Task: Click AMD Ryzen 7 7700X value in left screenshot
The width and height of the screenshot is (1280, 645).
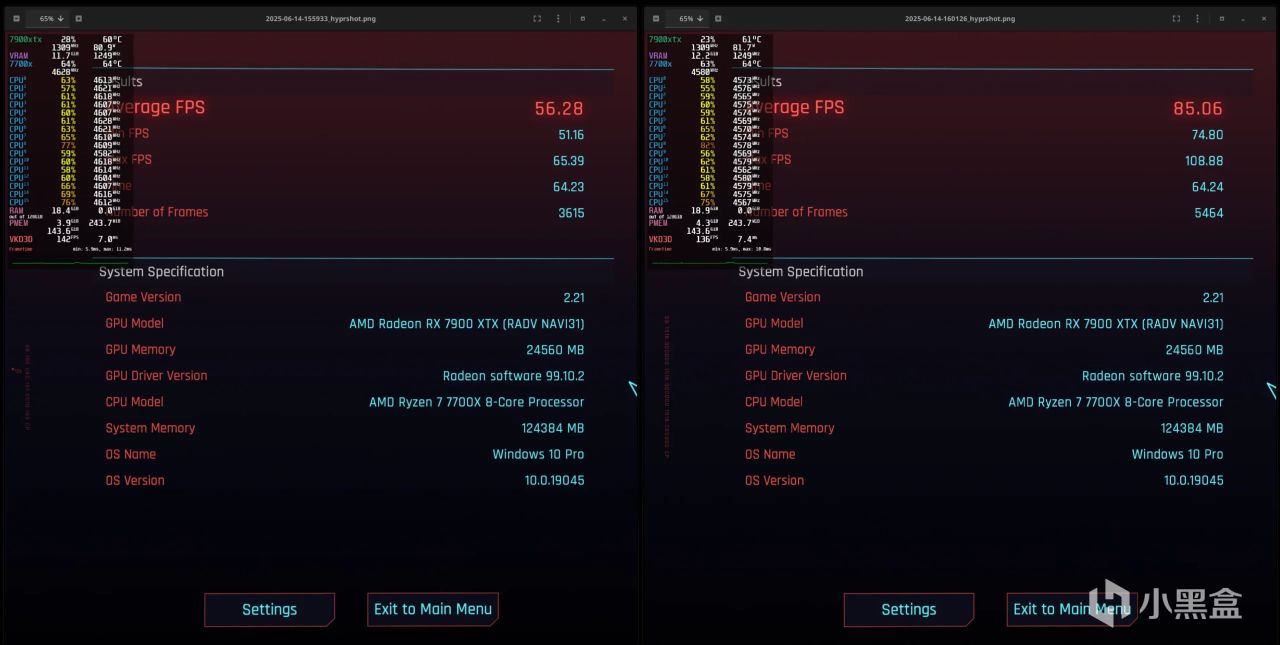Action: coord(477,402)
